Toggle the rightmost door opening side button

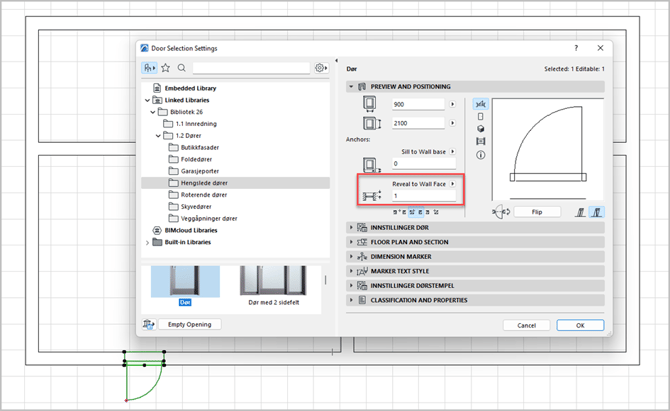[597, 212]
